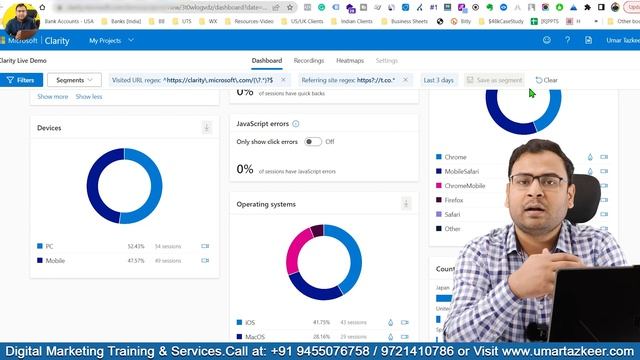
Task: Click the 52.43% PC value
Action: (136, 246)
